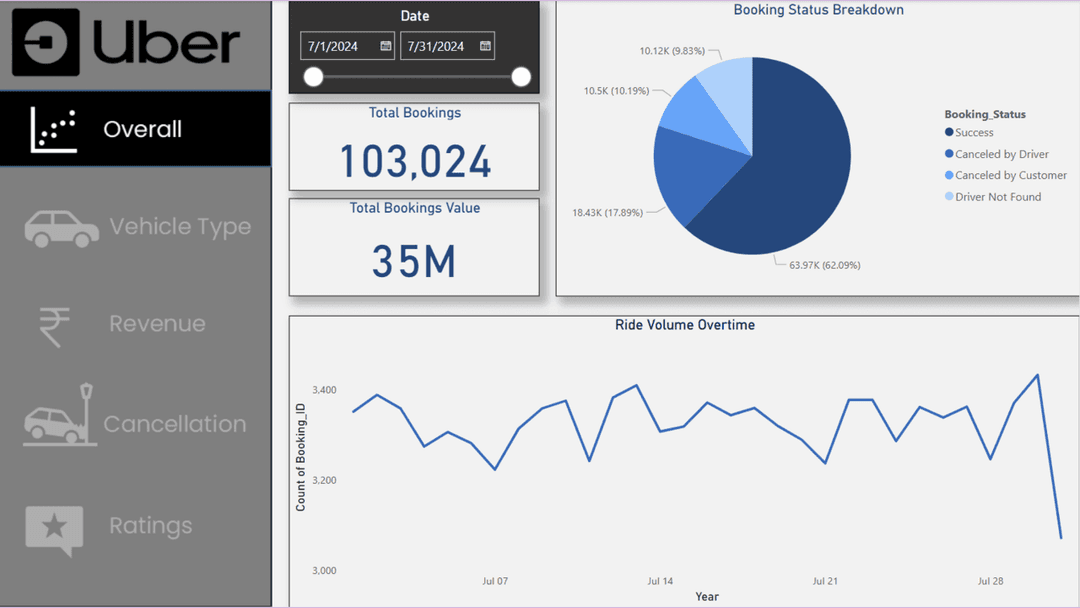Click the start date field showing 7/1/2024
This screenshot has height=608, width=1080.
tap(337, 46)
